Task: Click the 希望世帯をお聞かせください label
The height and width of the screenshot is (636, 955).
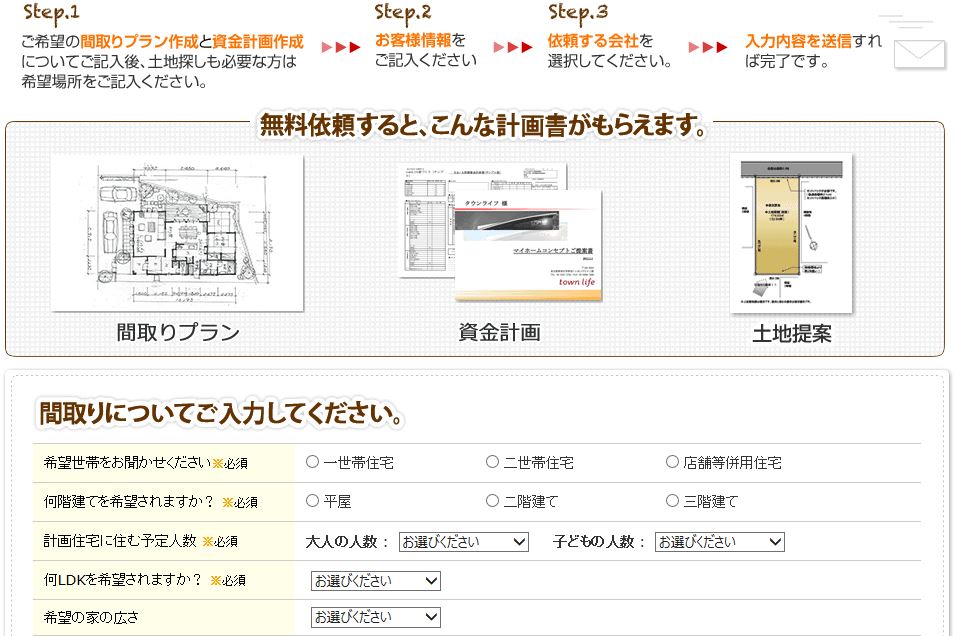Action: tap(127, 463)
